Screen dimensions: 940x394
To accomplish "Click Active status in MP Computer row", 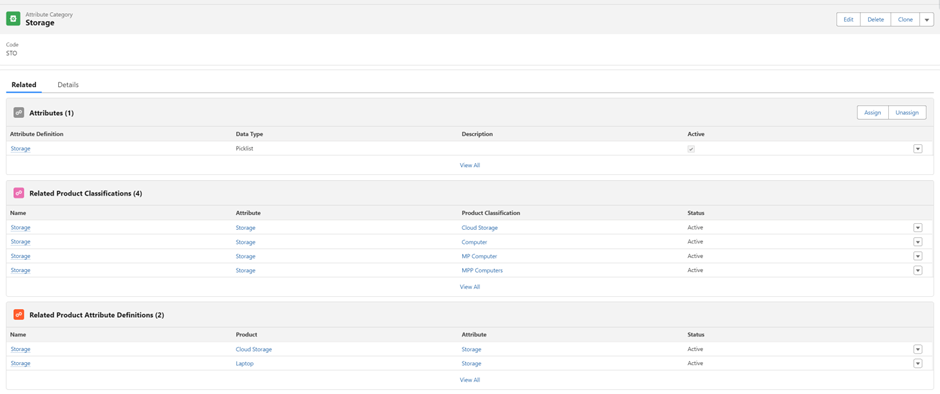I will point(695,256).
